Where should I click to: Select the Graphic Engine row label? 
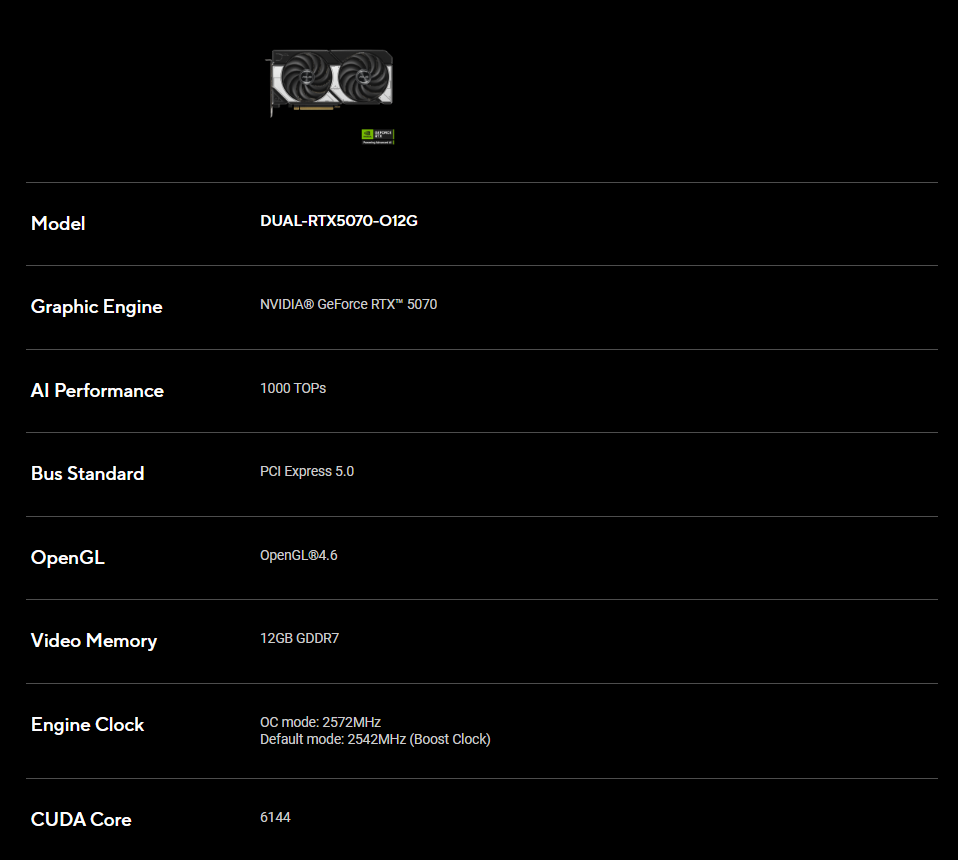(x=96, y=307)
